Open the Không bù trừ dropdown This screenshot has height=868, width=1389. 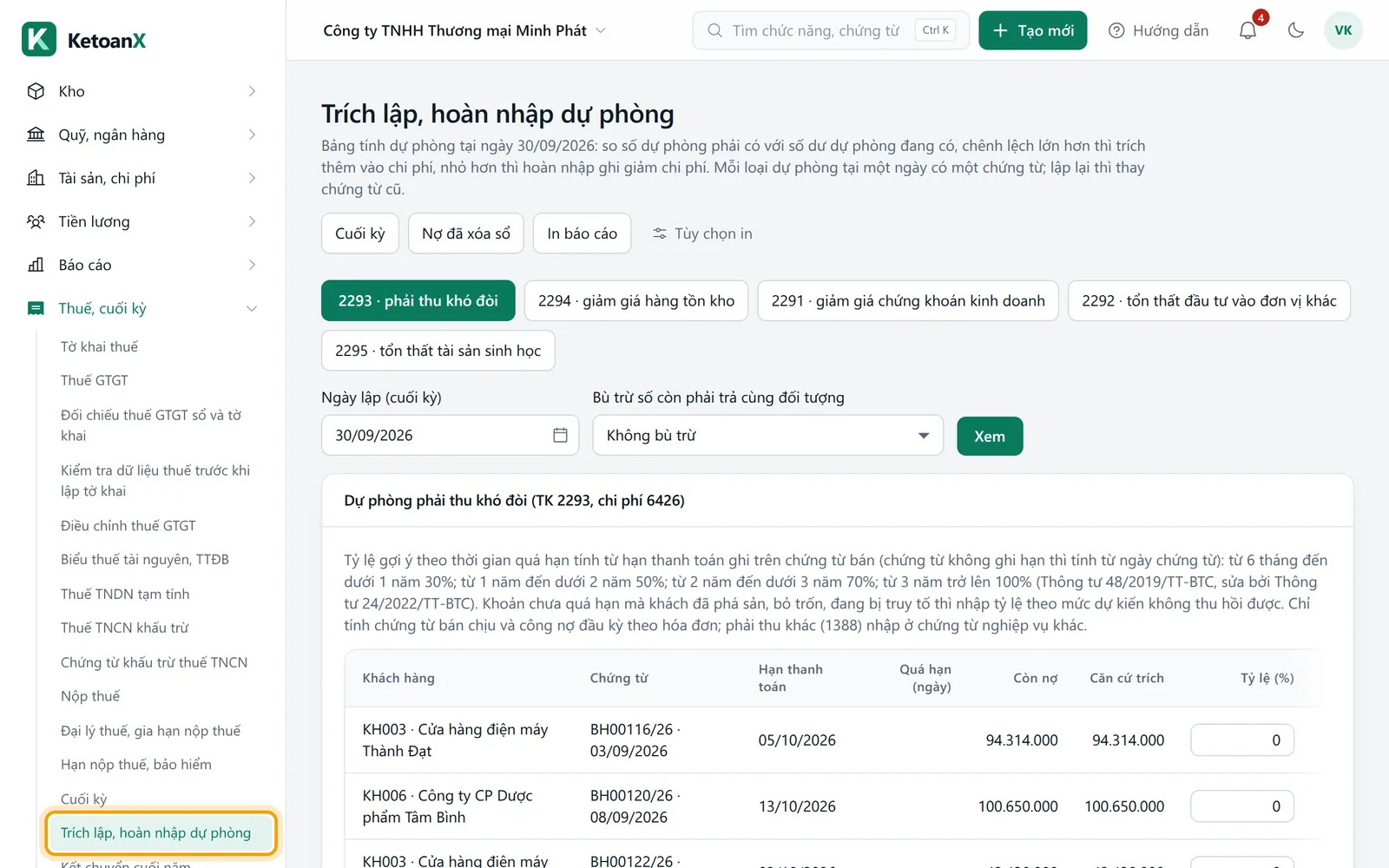coord(768,435)
